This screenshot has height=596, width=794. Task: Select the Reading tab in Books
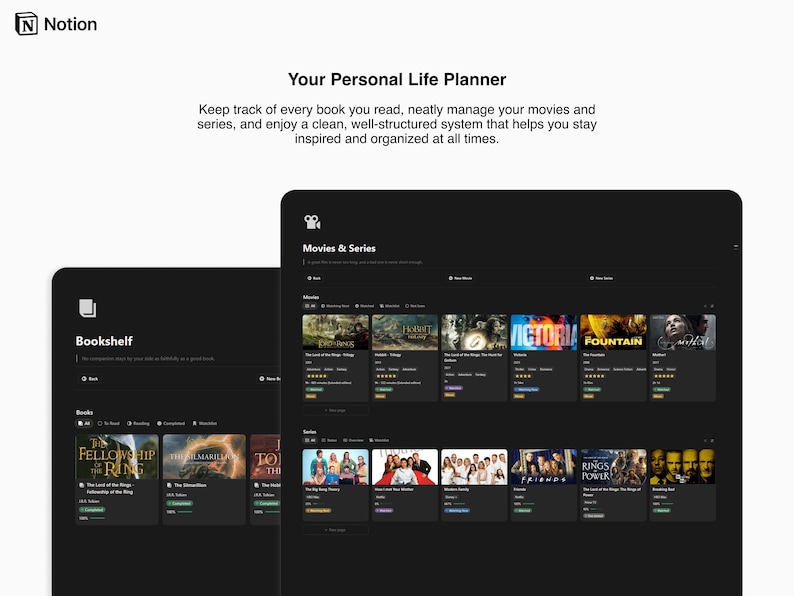pos(138,423)
